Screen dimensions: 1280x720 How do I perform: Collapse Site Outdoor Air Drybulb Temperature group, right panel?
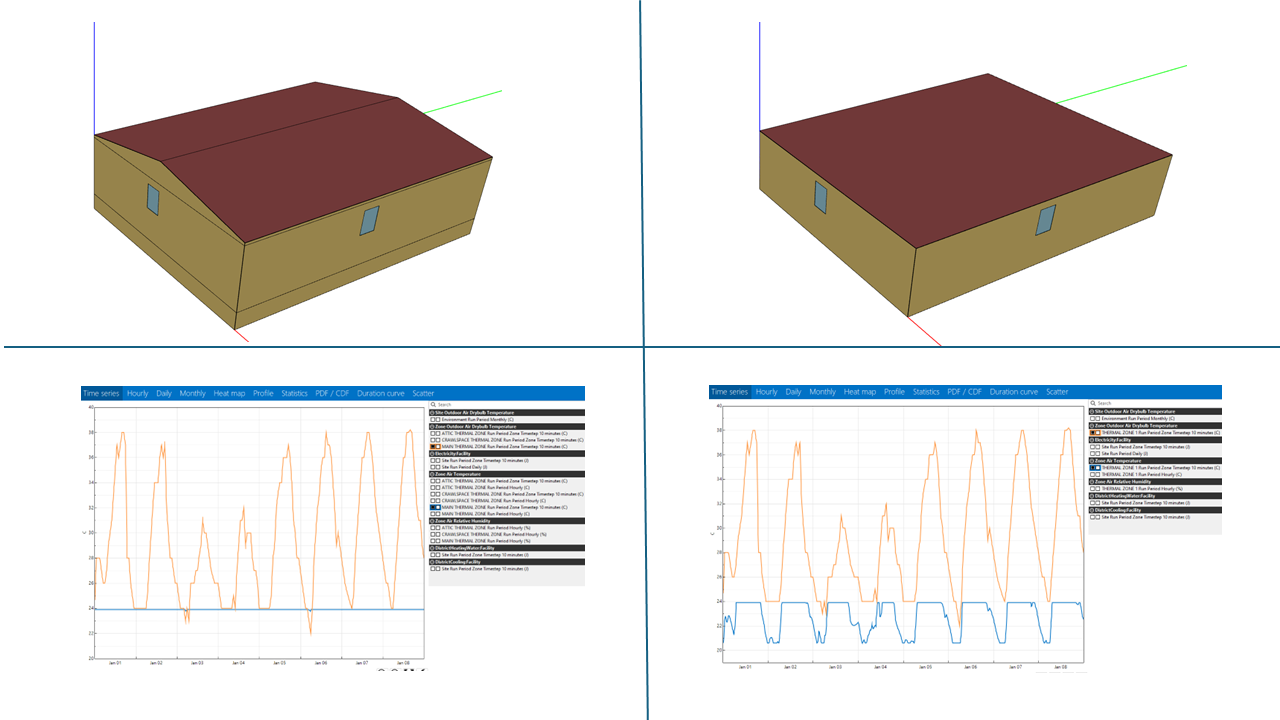pyautogui.click(x=1092, y=411)
